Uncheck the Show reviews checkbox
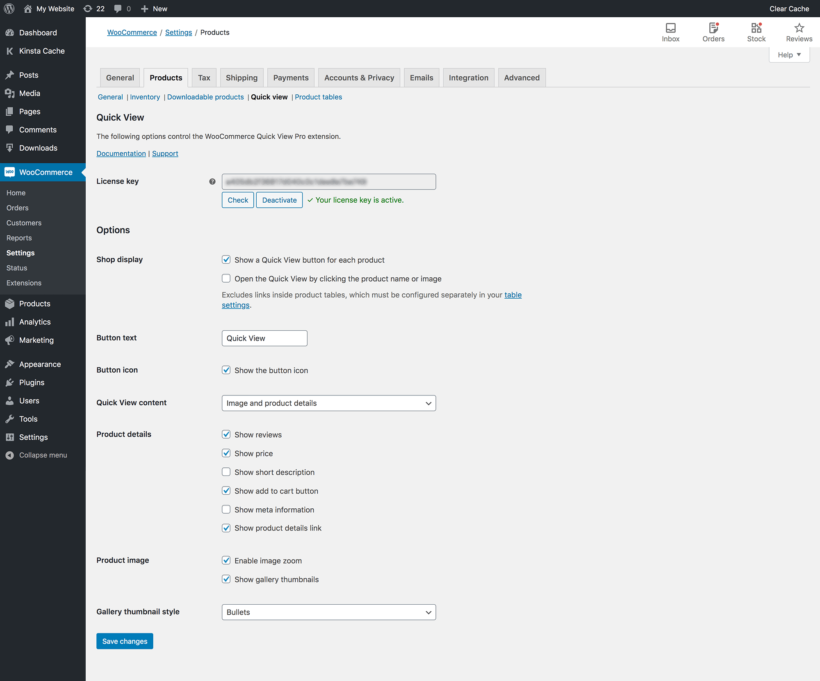Image resolution: width=820 pixels, height=681 pixels. tap(226, 434)
